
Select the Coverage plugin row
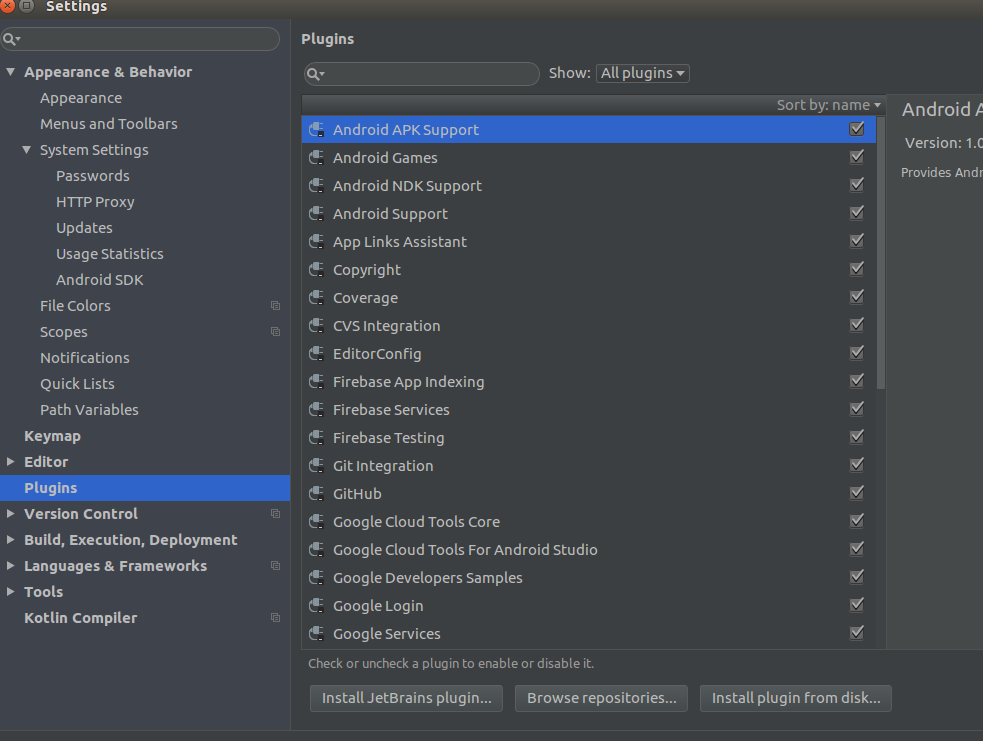click(589, 298)
